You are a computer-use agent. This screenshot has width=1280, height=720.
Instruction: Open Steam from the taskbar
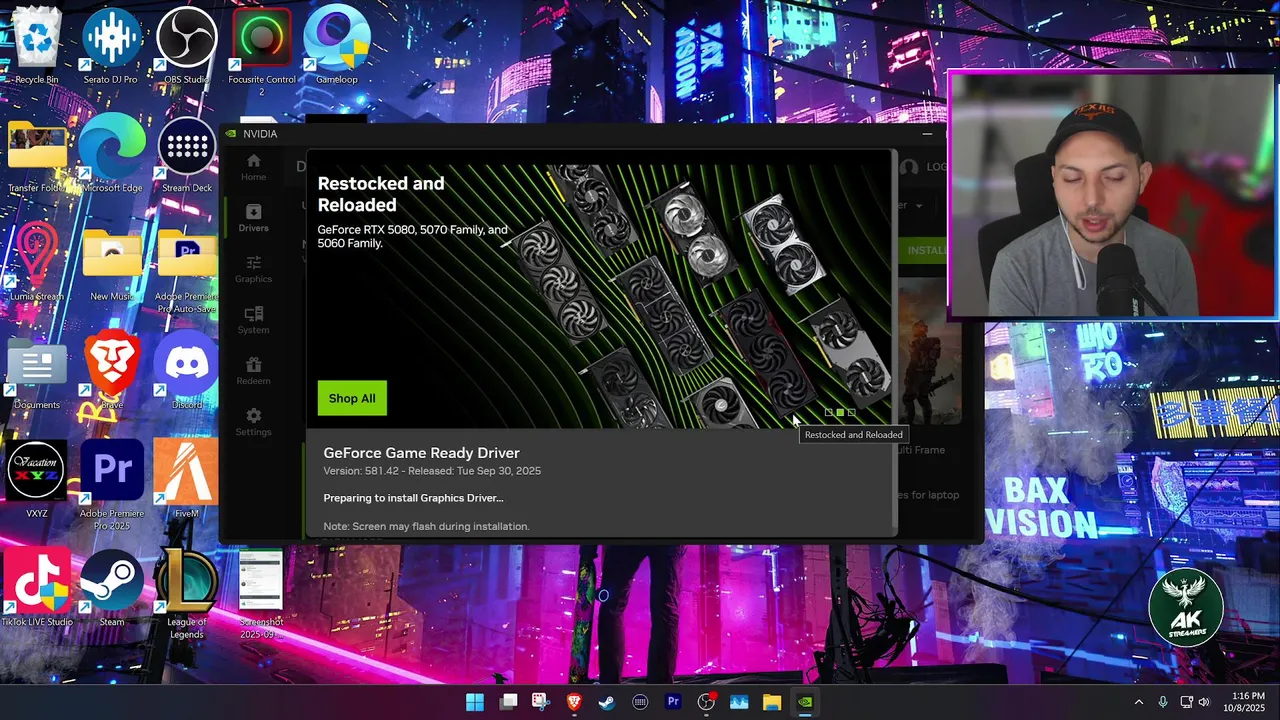point(607,702)
